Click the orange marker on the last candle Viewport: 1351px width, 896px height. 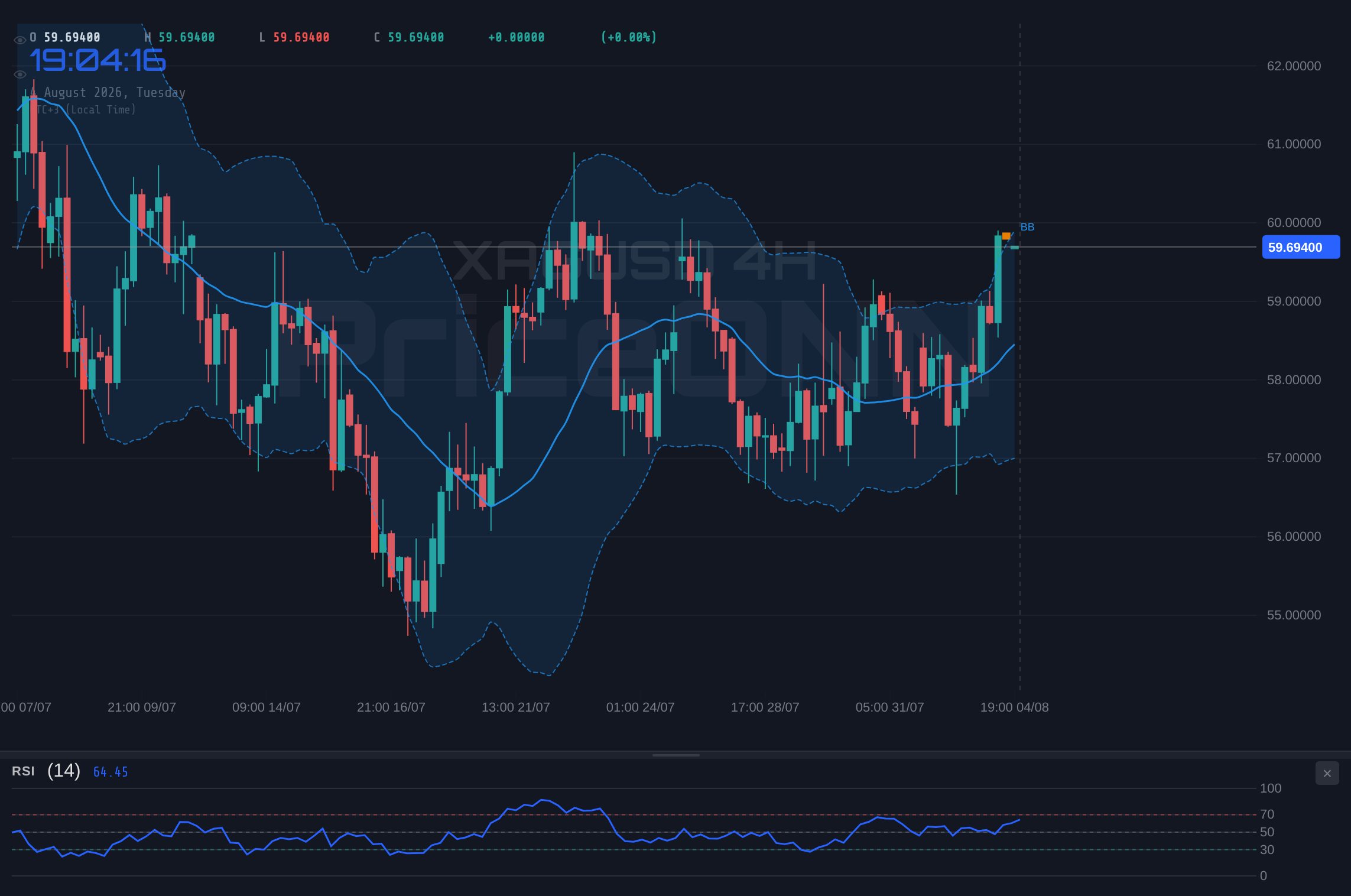coord(1006,236)
